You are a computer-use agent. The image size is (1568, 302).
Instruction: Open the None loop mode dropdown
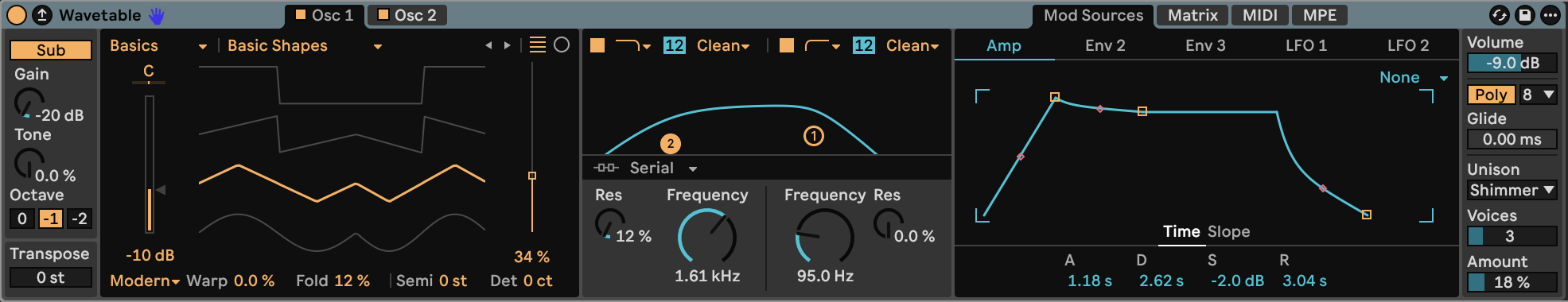(x=1413, y=78)
